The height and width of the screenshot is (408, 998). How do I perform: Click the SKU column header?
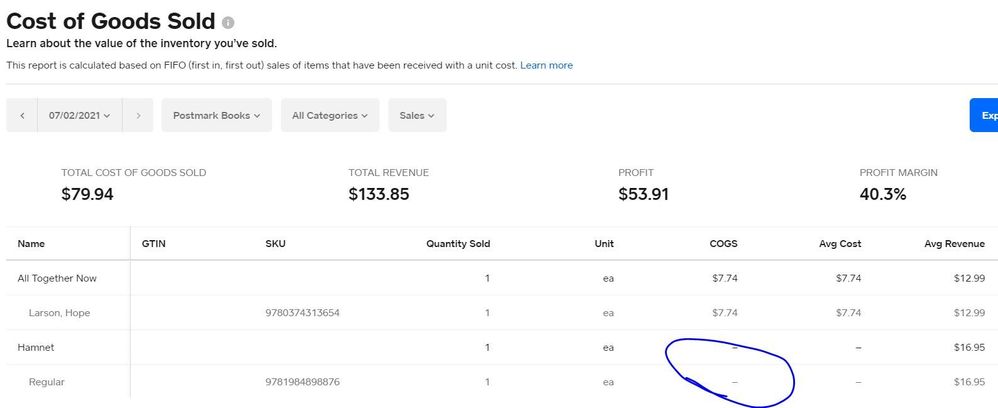click(x=275, y=243)
